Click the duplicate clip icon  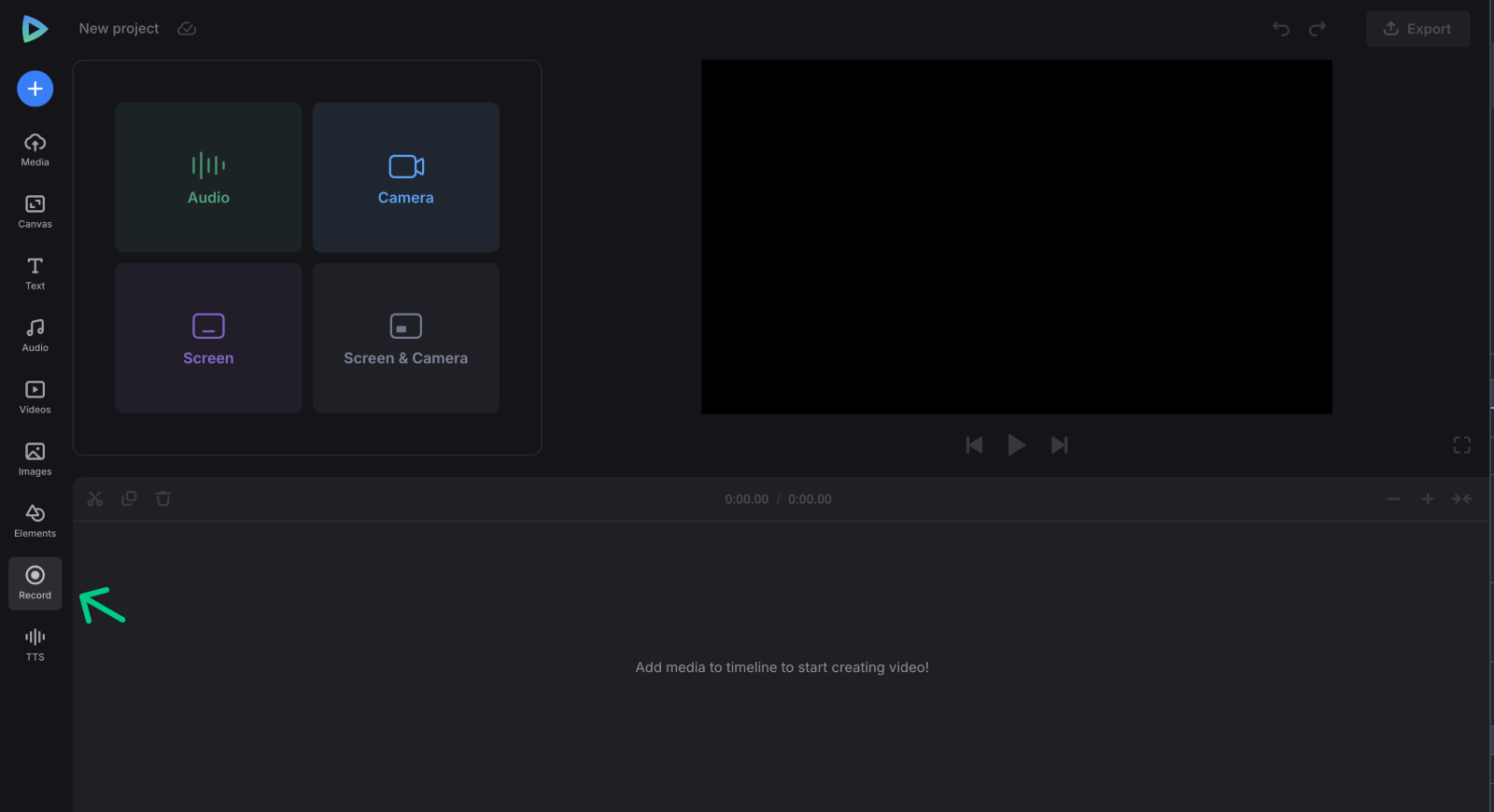[x=129, y=498]
